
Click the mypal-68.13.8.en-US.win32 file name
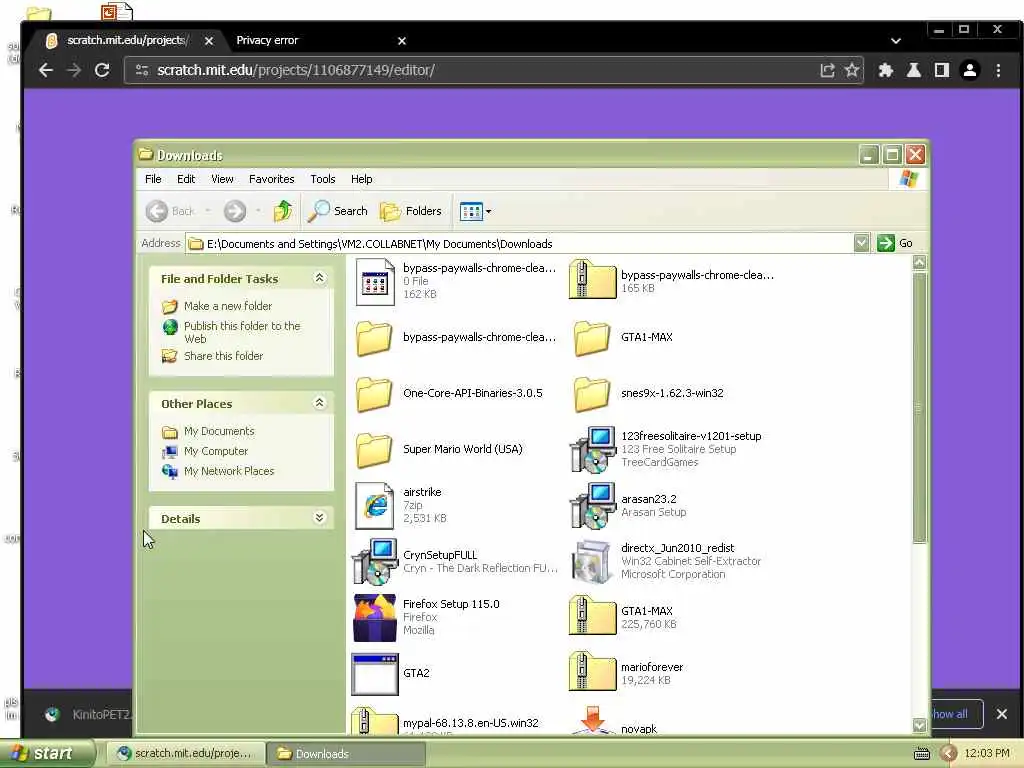click(x=470, y=723)
